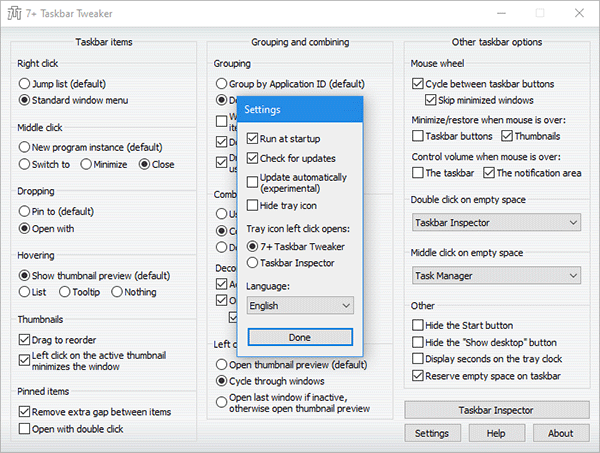600x453 pixels.
Task: Enable the Run at startup checkbox
Action: coord(253,137)
